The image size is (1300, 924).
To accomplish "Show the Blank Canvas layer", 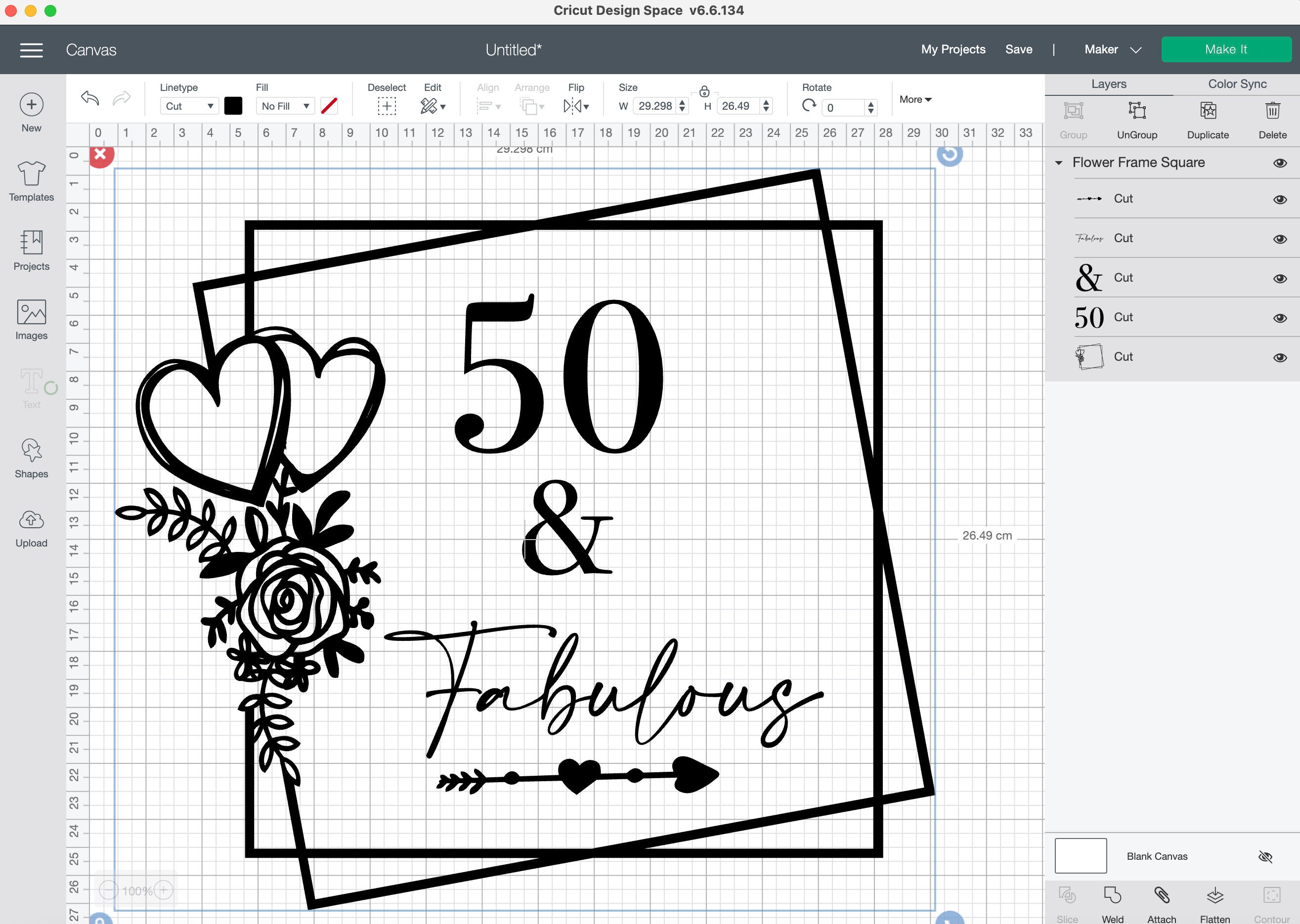I will (x=1268, y=856).
